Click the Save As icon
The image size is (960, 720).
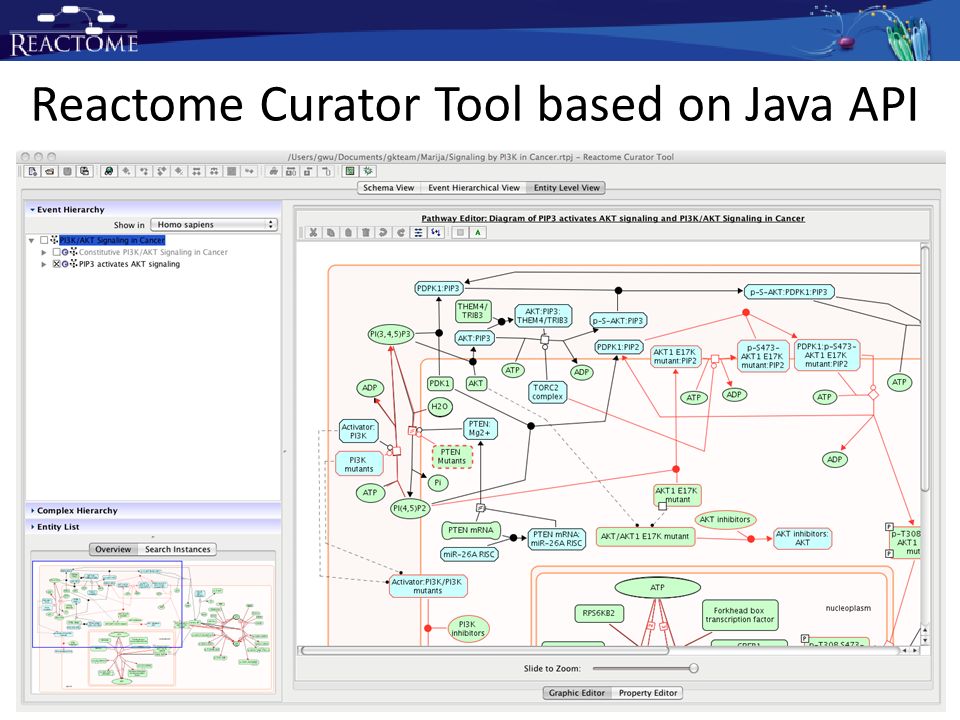[84, 171]
